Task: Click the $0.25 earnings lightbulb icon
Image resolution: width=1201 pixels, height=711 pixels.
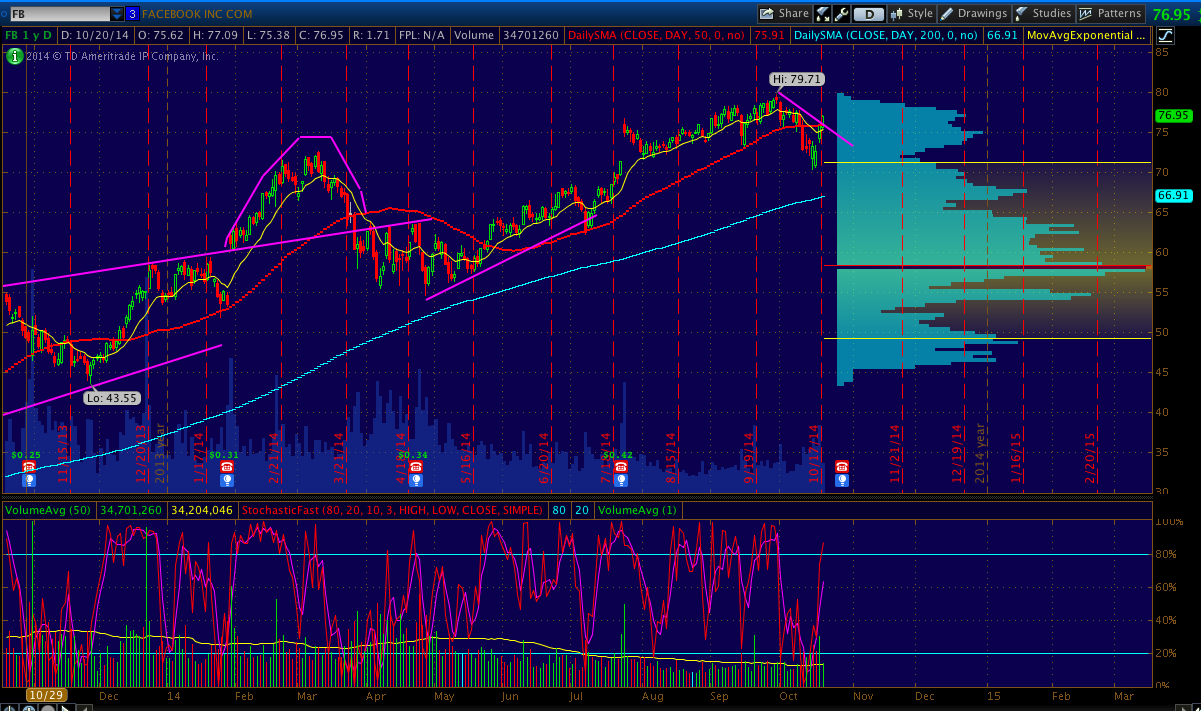Action: coord(28,480)
